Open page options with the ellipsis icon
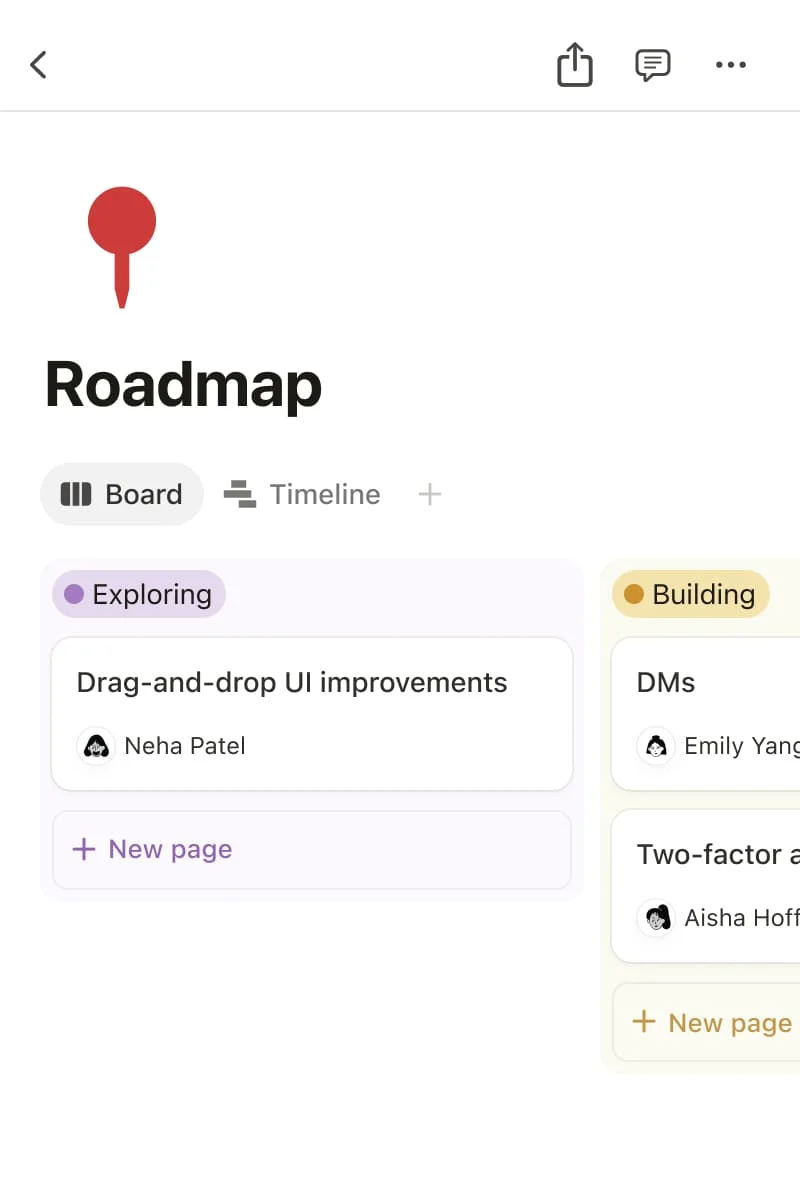The width and height of the screenshot is (800, 1200). (x=730, y=64)
